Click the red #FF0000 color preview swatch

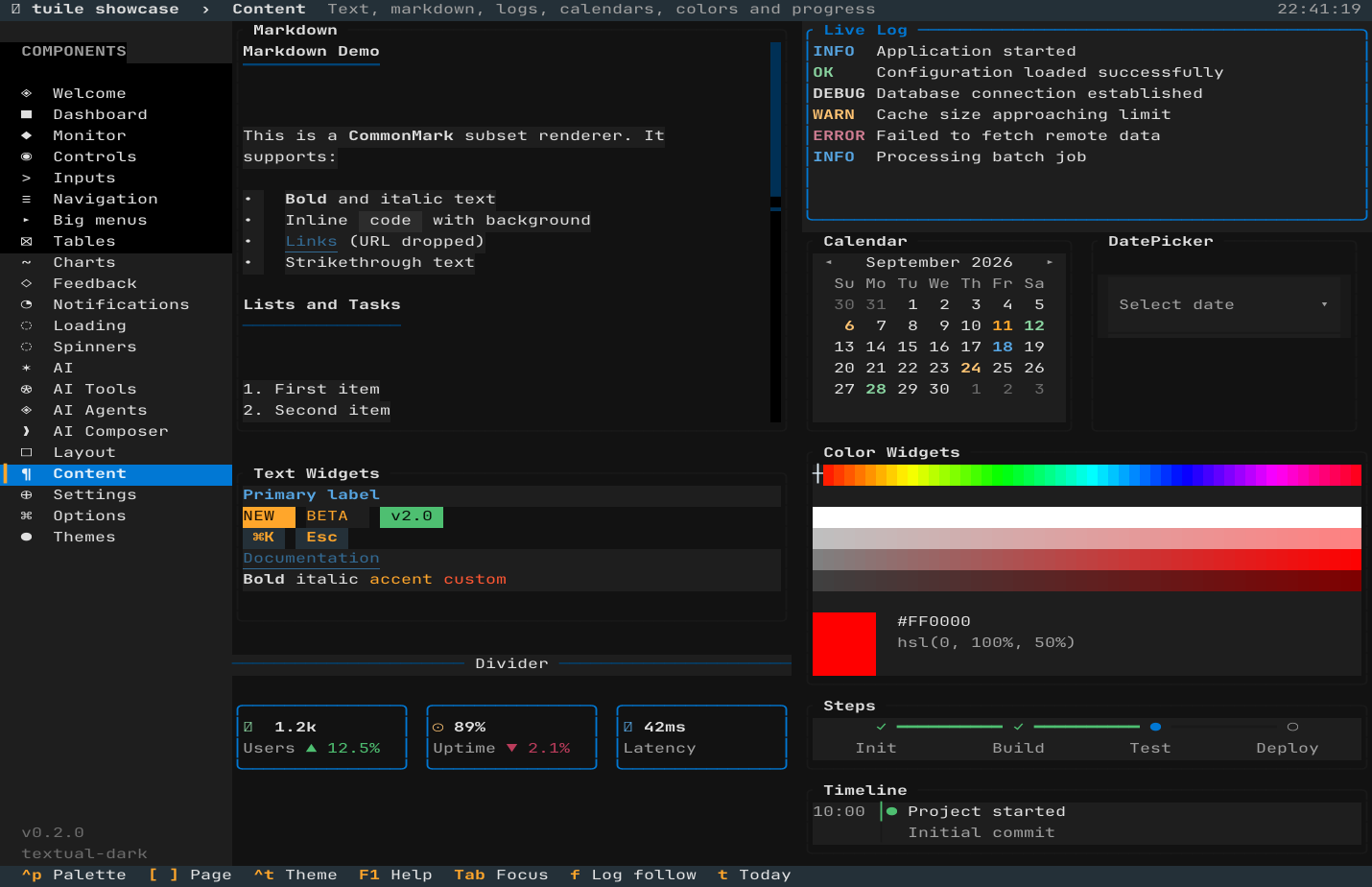844,643
